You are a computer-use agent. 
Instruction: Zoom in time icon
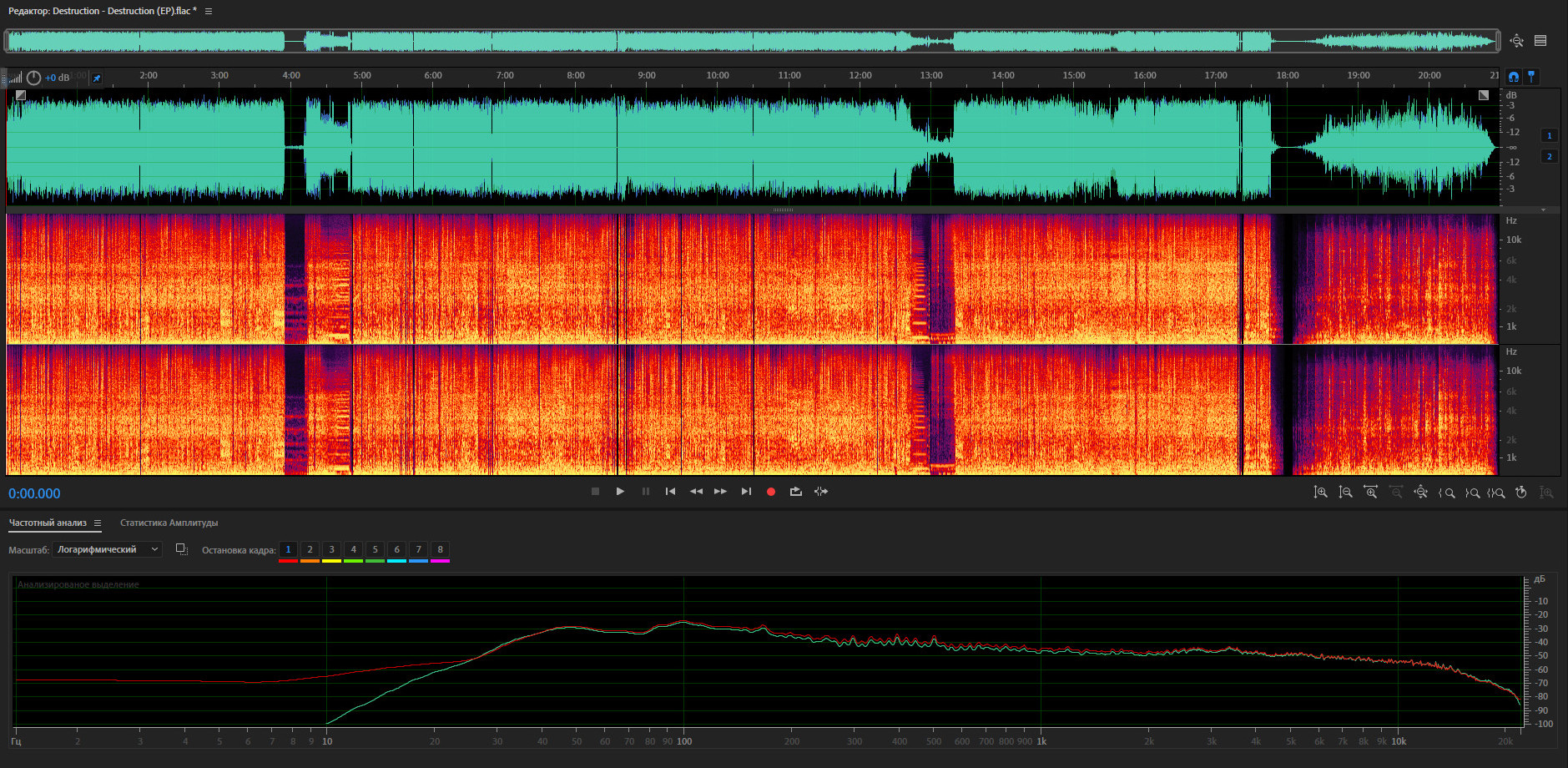click(1370, 493)
